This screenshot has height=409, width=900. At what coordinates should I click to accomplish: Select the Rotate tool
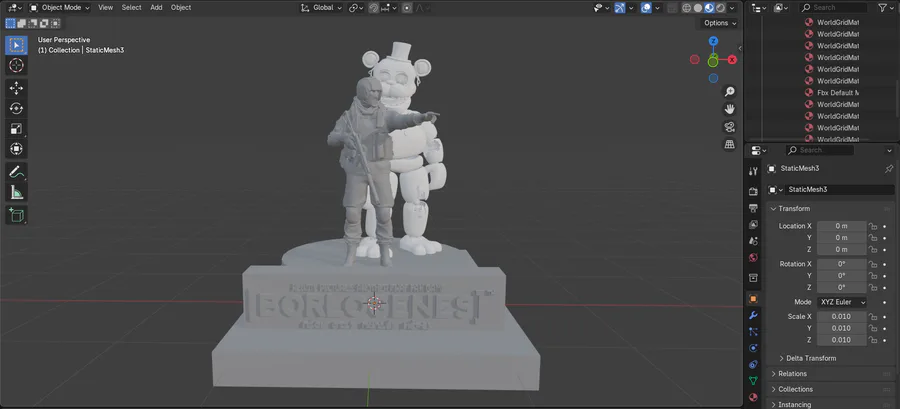click(17, 108)
